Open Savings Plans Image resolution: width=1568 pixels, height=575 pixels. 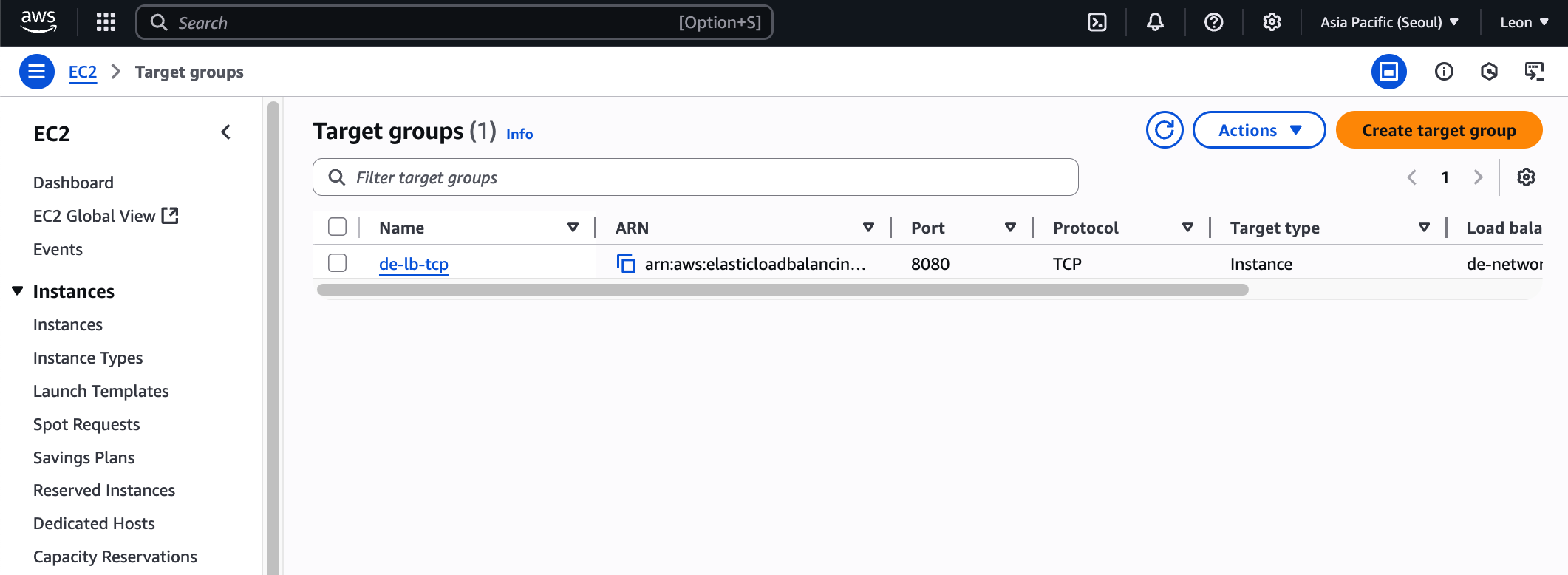click(x=84, y=457)
